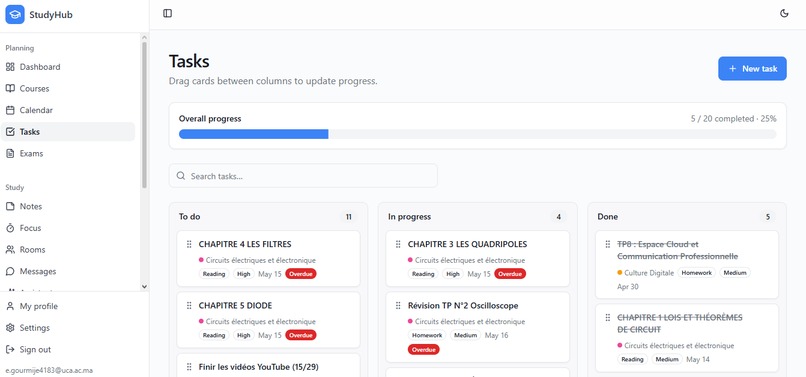Click the magnifier icon in search box
Viewport: 806px width, 377px height.
pos(180,176)
